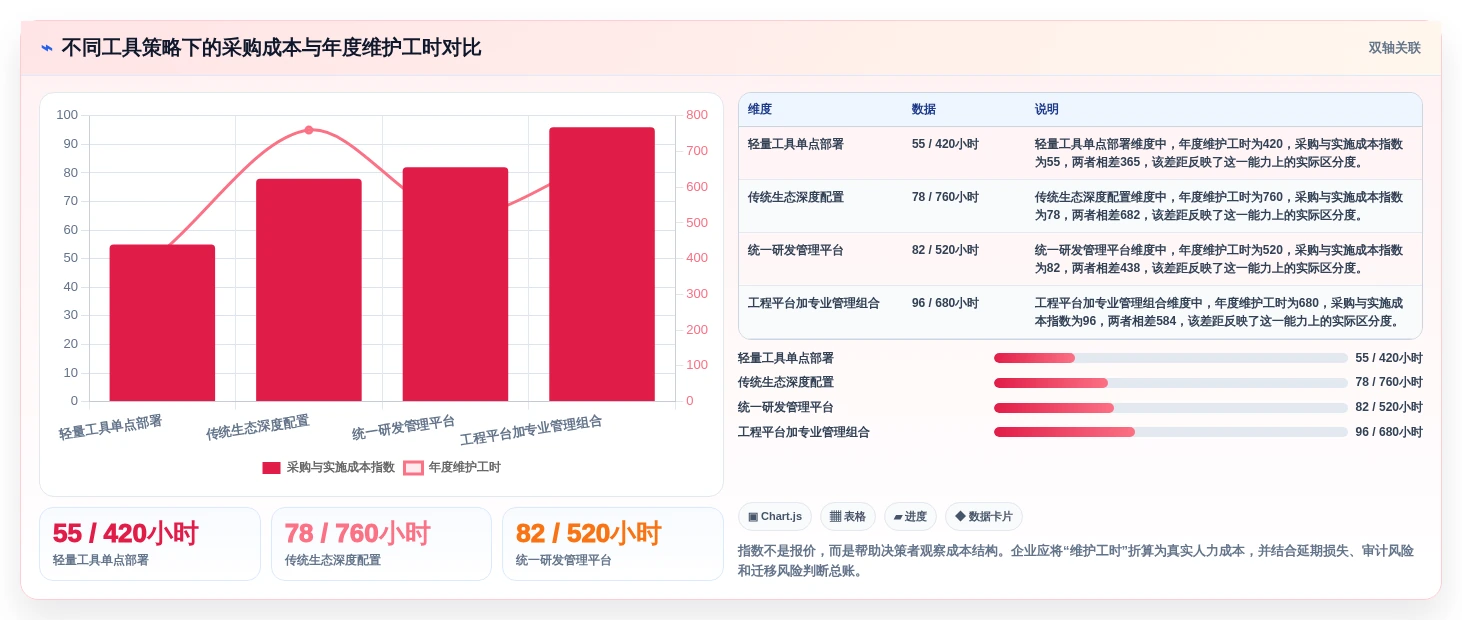This screenshot has width=1462, height=620.
Task: Click the 统一研发管理平台 bar in the chart
Action: coord(455,284)
